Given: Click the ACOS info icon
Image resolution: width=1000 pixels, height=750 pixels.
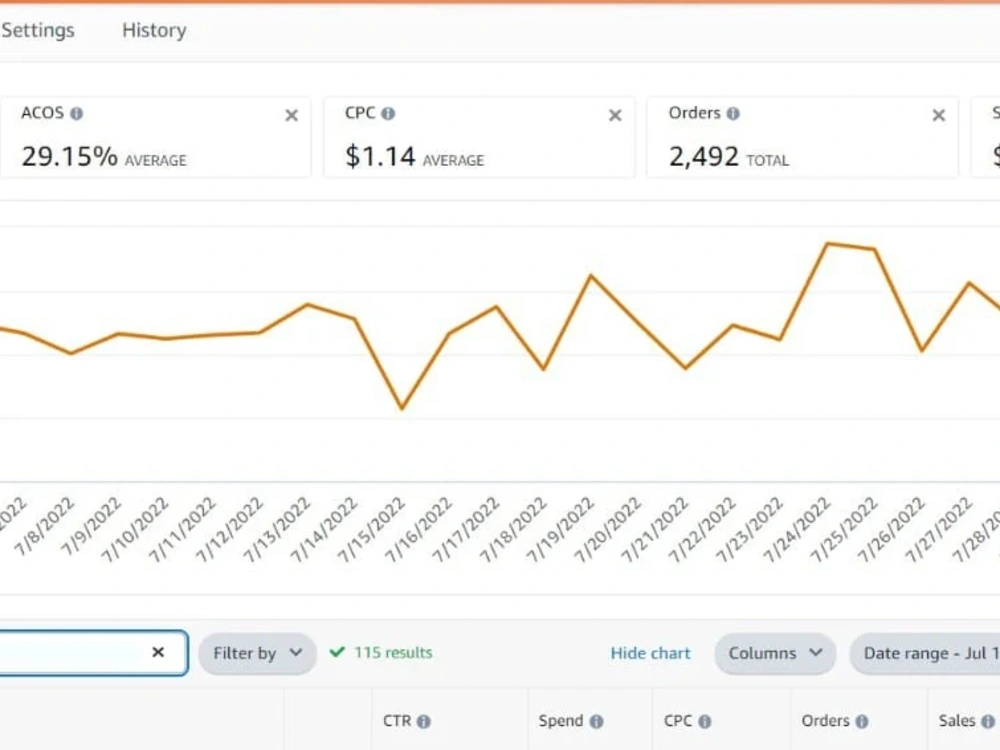Looking at the screenshot, I should click(x=77, y=114).
